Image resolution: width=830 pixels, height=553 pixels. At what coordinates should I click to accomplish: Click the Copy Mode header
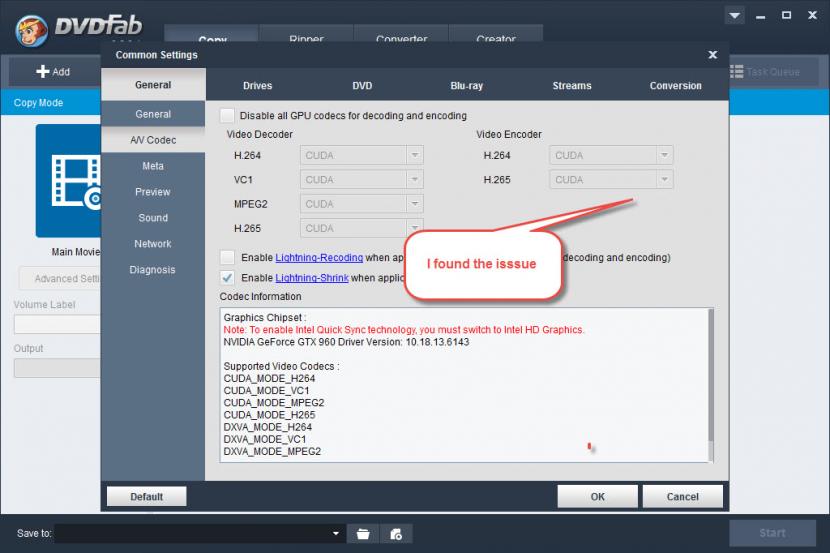click(38, 103)
